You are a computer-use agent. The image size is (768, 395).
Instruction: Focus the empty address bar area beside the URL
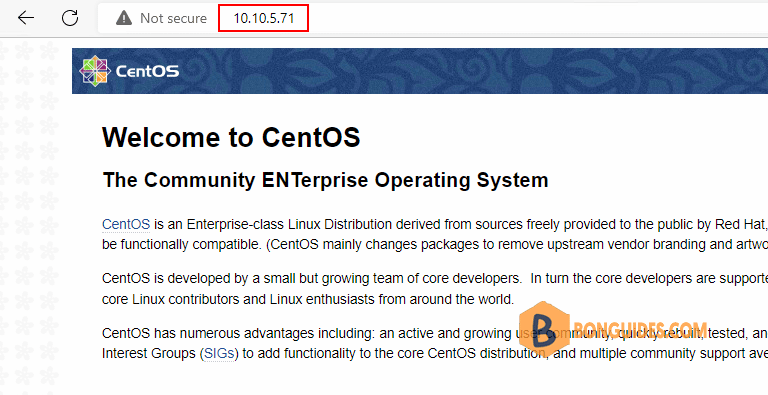[538, 18]
